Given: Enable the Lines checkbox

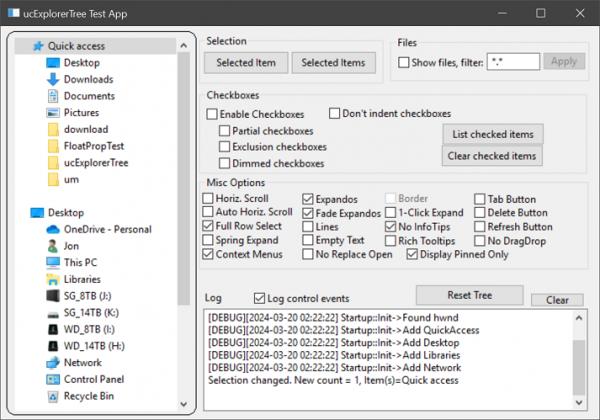Looking at the screenshot, I should pyautogui.click(x=308, y=227).
